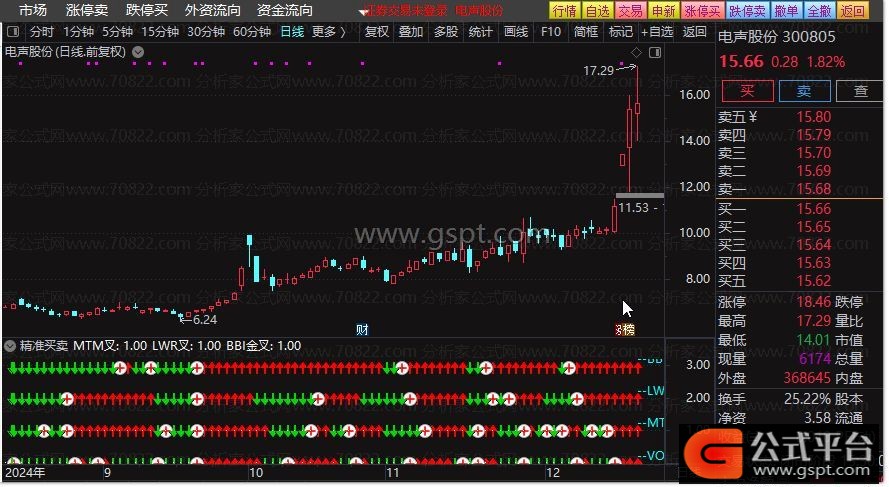889x487 pixels.
Task: Toggle the side panel icon at chart corner
Action: click(655, 53)
